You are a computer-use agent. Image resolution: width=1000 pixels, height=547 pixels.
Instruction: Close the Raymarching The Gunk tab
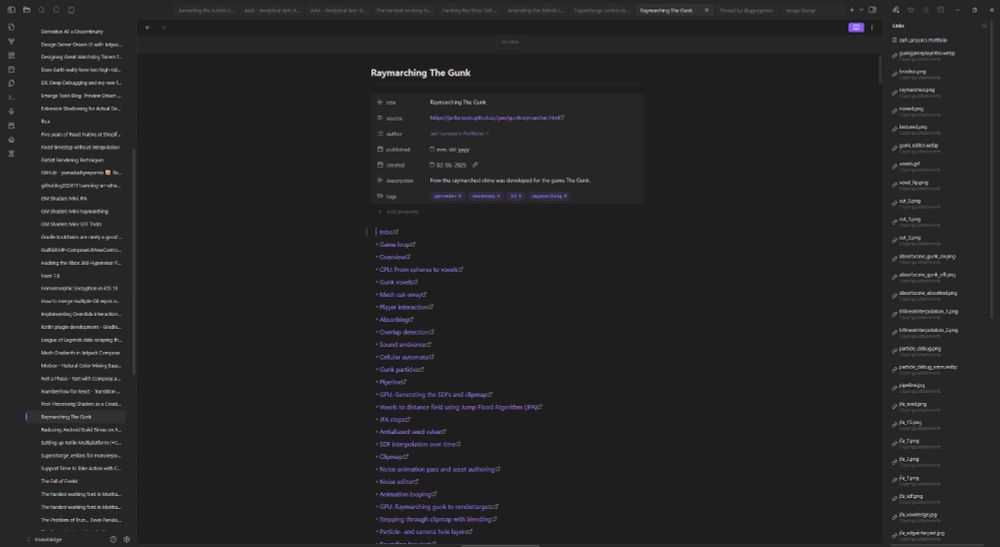click(706, 10)
